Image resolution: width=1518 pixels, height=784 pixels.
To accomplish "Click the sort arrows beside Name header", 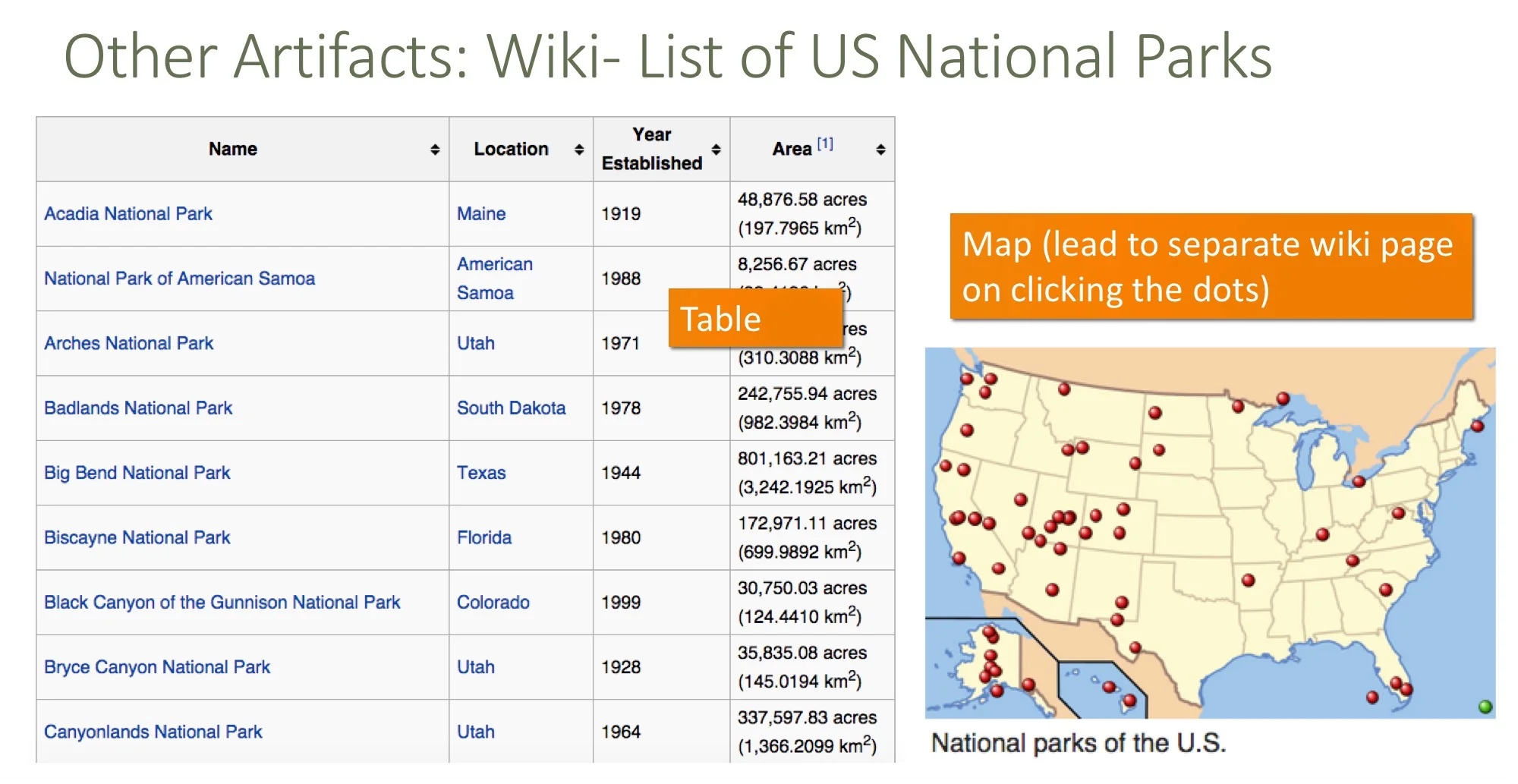I will click(x=435, y=149).
